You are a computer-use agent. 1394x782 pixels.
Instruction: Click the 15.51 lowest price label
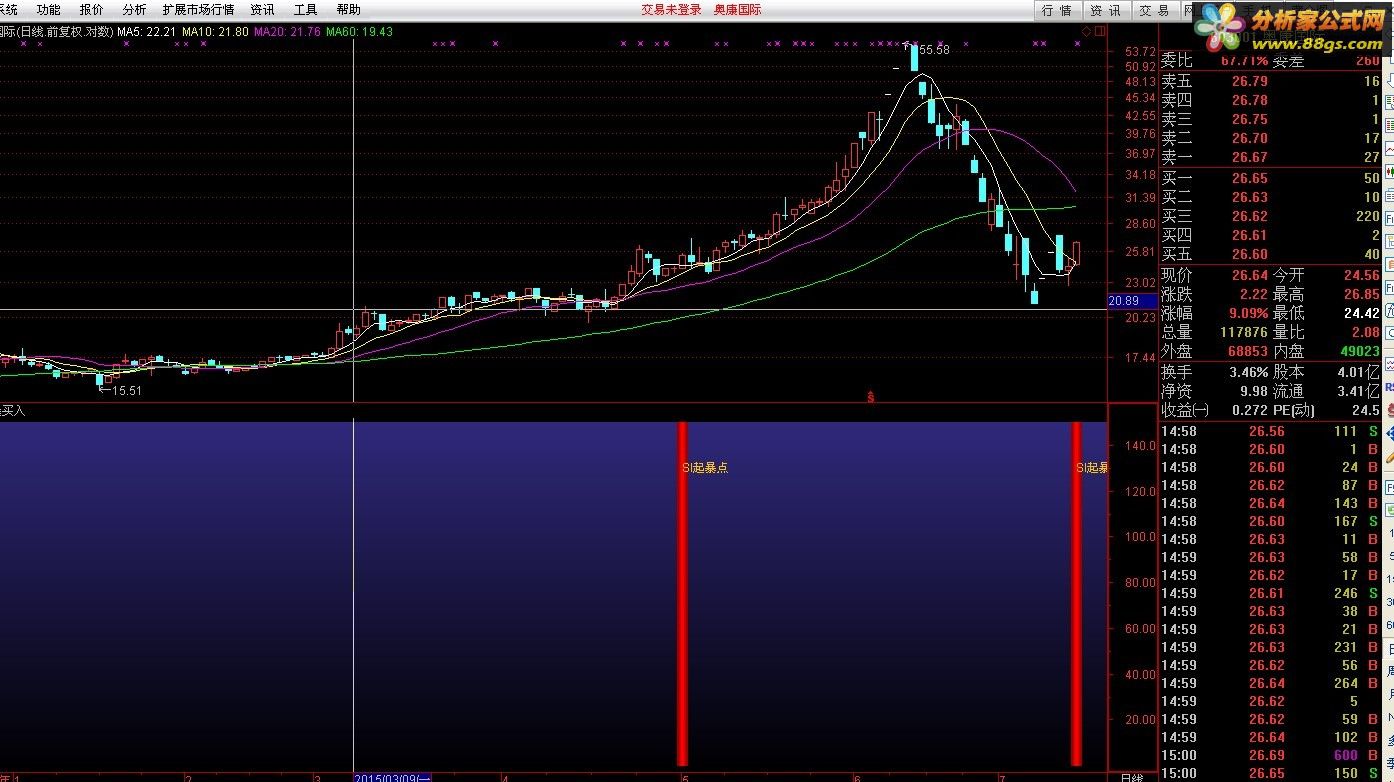(x=126, y=391)
